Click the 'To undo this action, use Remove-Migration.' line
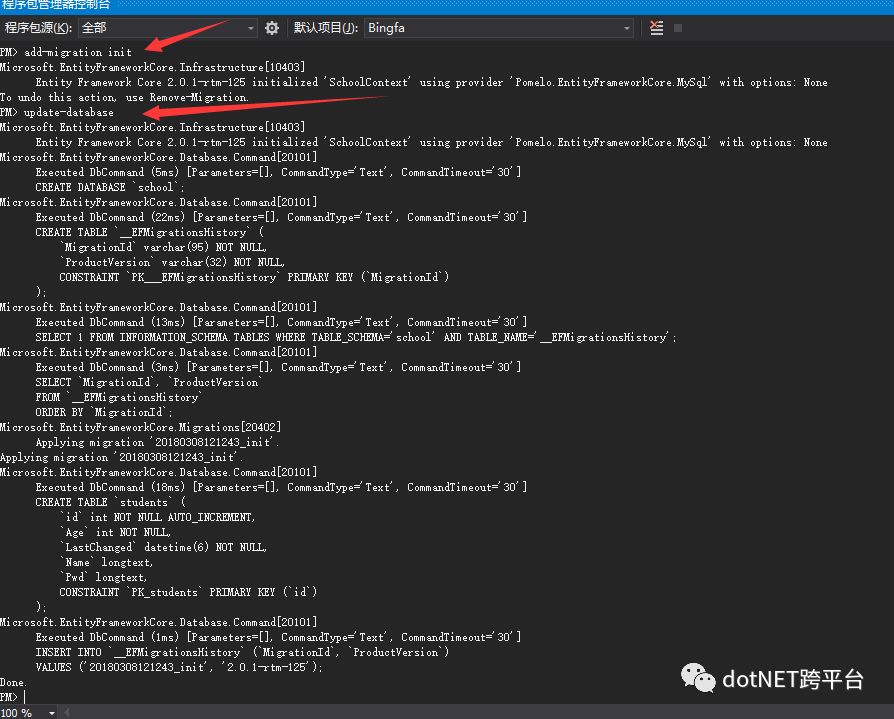This screenshot has width=894, height=719. (124, 98)
